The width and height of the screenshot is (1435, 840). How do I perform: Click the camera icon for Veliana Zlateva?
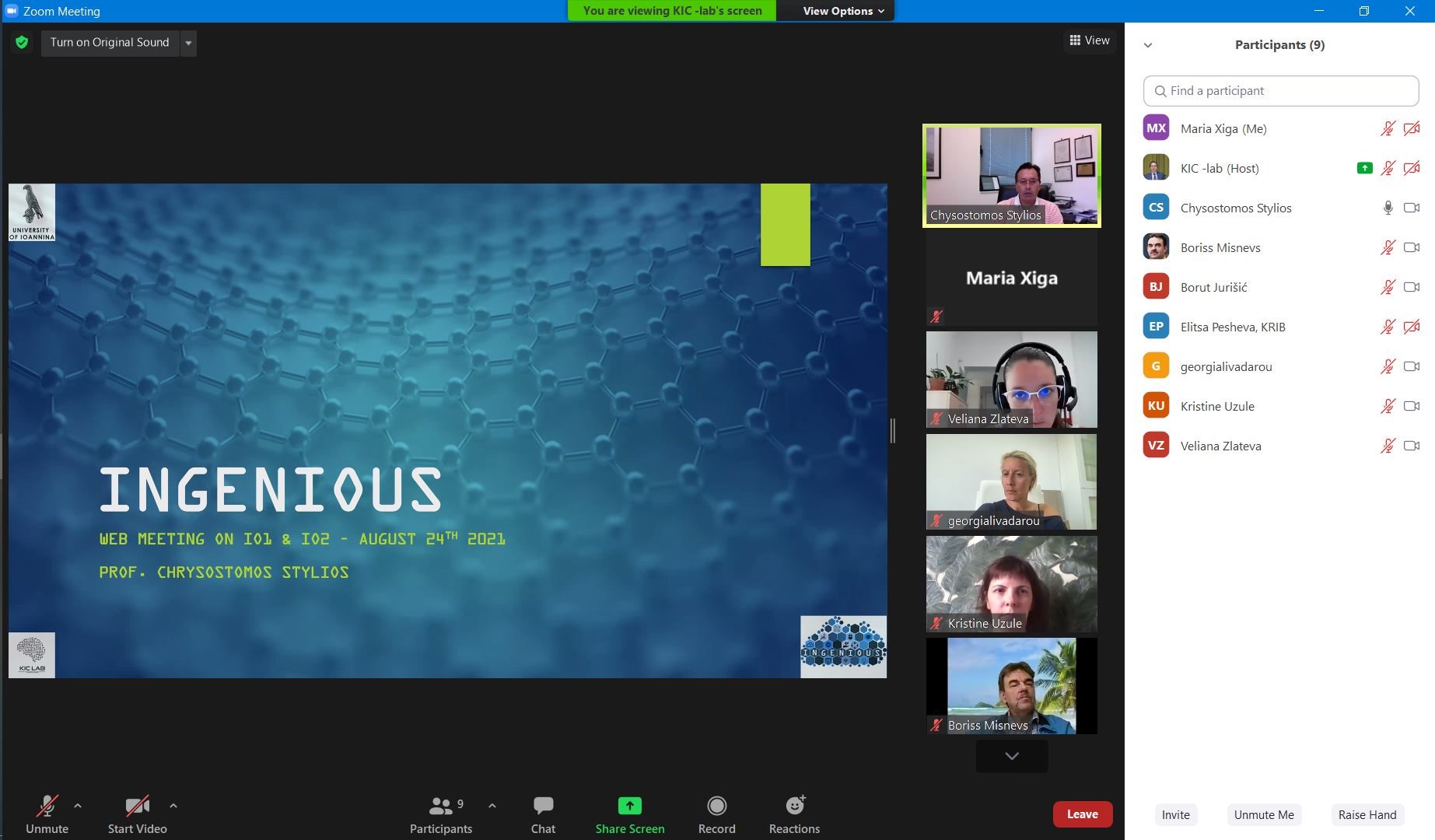(1412, 446)
